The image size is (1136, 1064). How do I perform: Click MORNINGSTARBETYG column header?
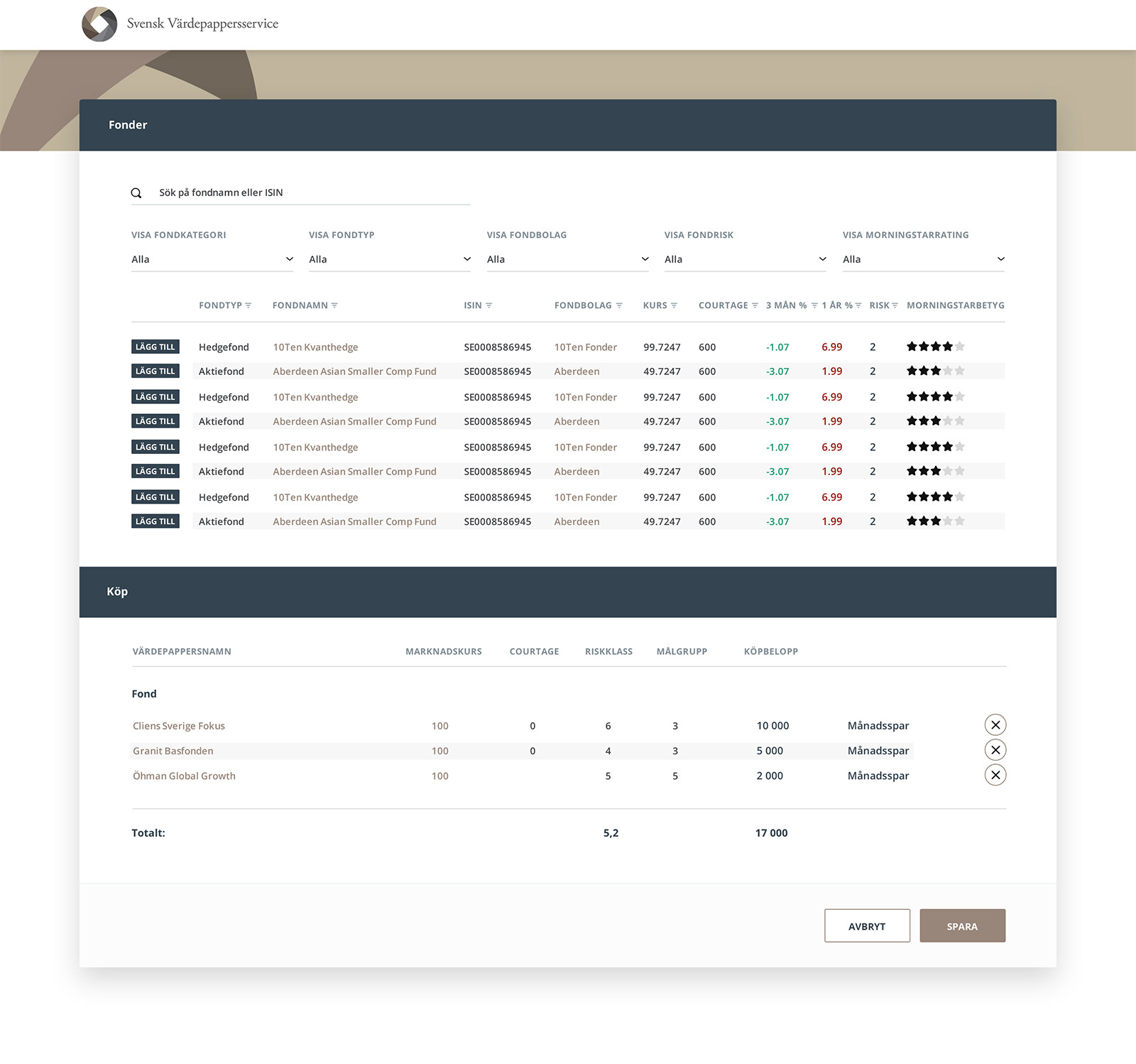coord(955,305)
